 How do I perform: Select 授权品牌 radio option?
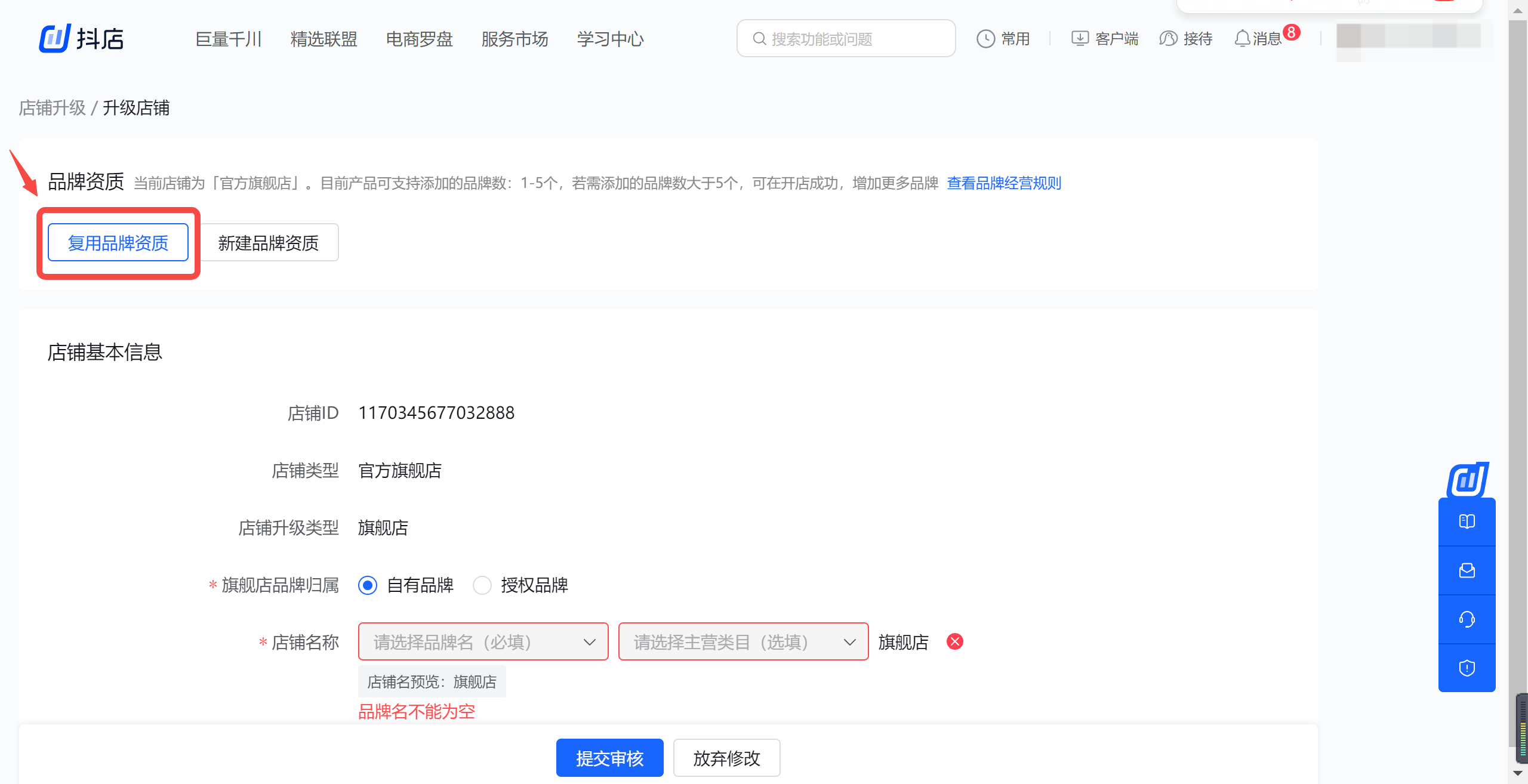click(x=482, y=585)
